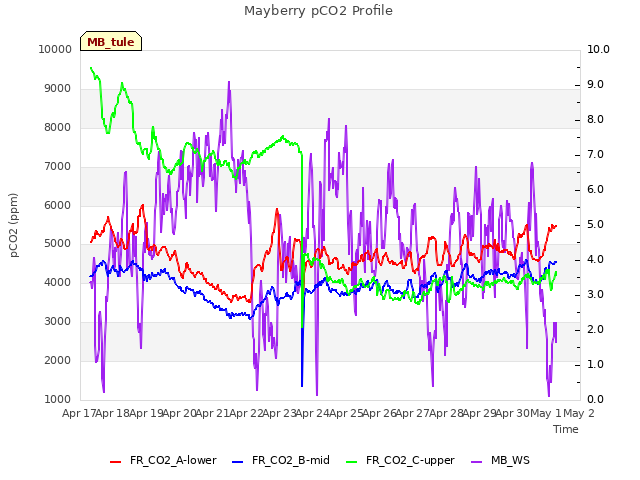Click the Mayberry pCO2 Profile chart title
The height and width of the screenshot is (480, 640).
pos(318,11)
